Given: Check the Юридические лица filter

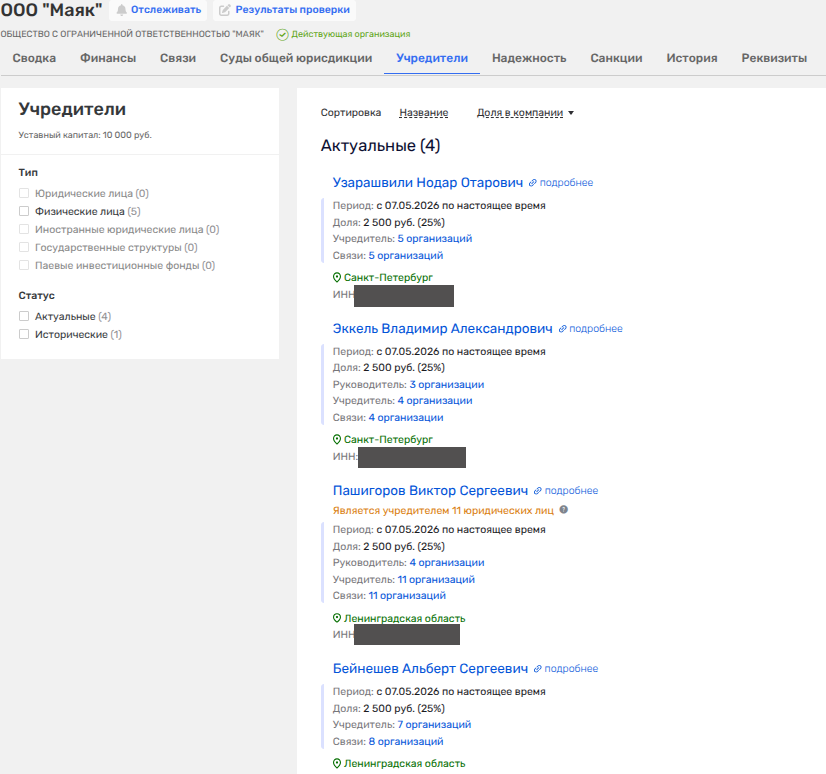Looking at the screenshot, I should [x=24, y=193].
